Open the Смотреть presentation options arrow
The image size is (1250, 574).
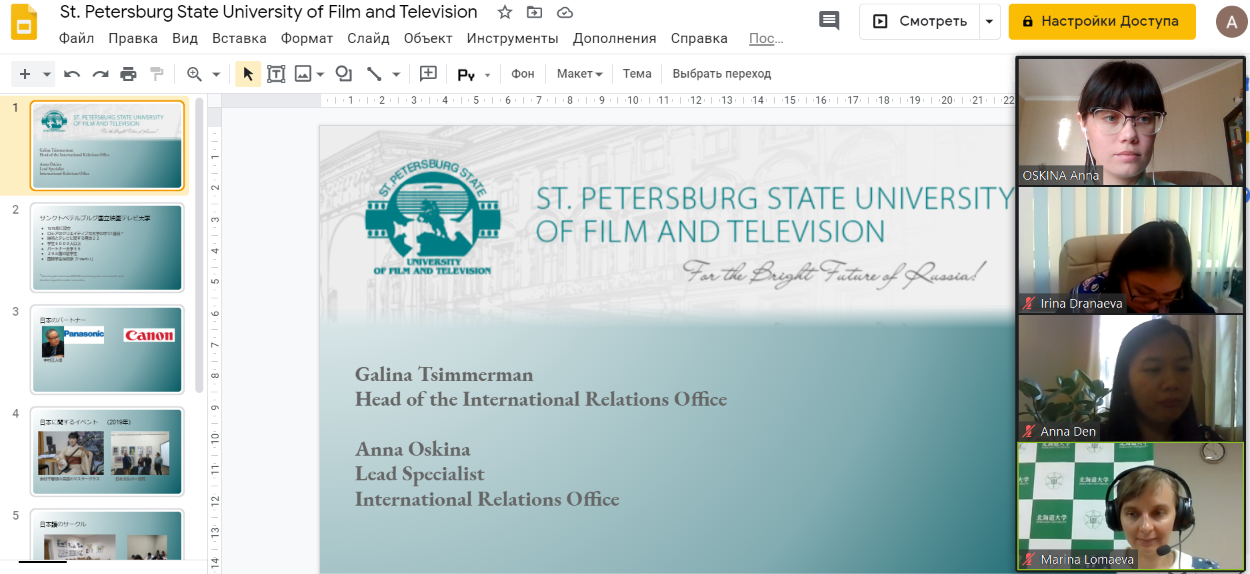[989, 21]
